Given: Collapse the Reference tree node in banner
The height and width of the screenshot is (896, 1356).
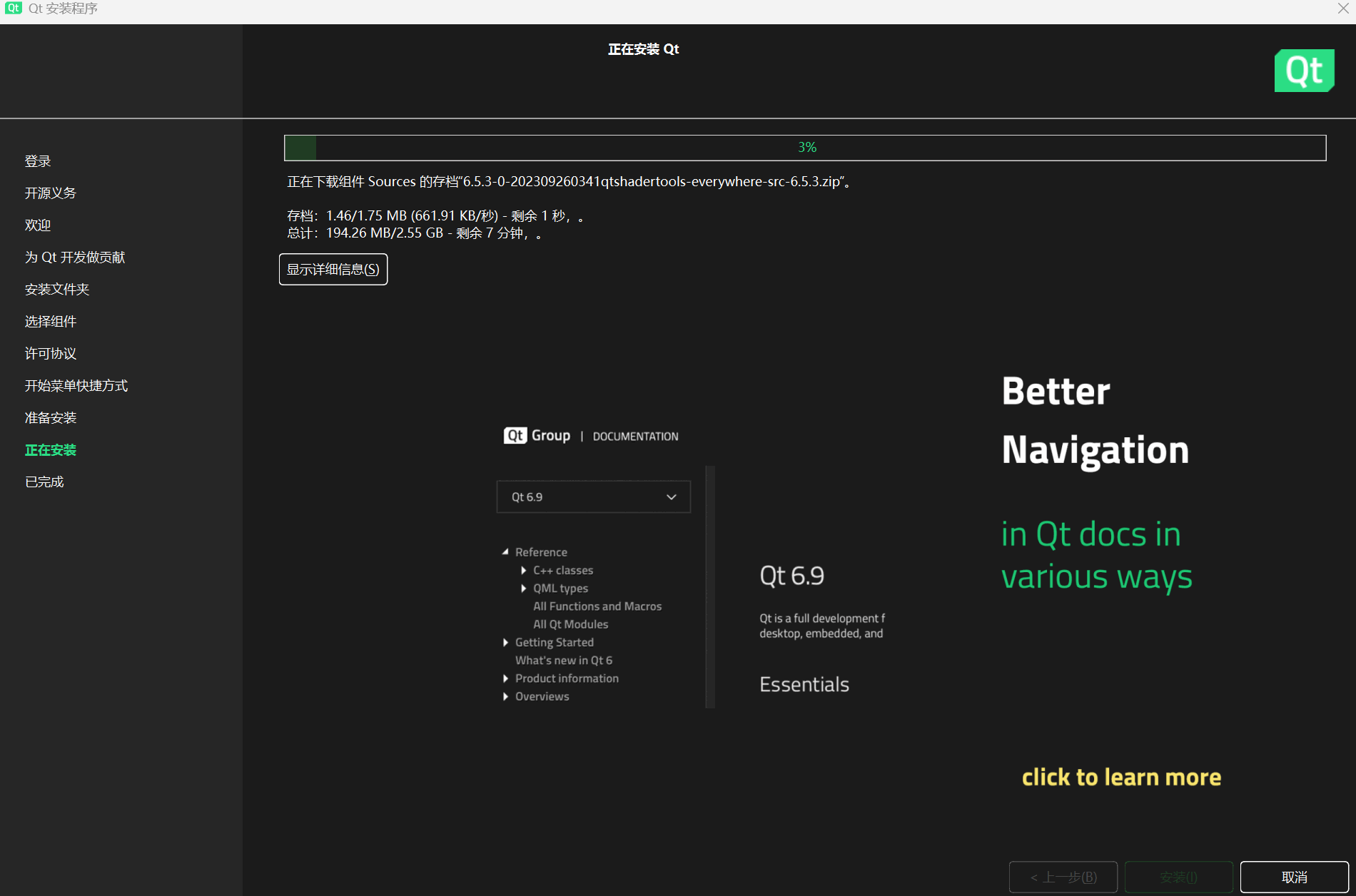Looking at the screenshot, I should click(x=505, y=551).
